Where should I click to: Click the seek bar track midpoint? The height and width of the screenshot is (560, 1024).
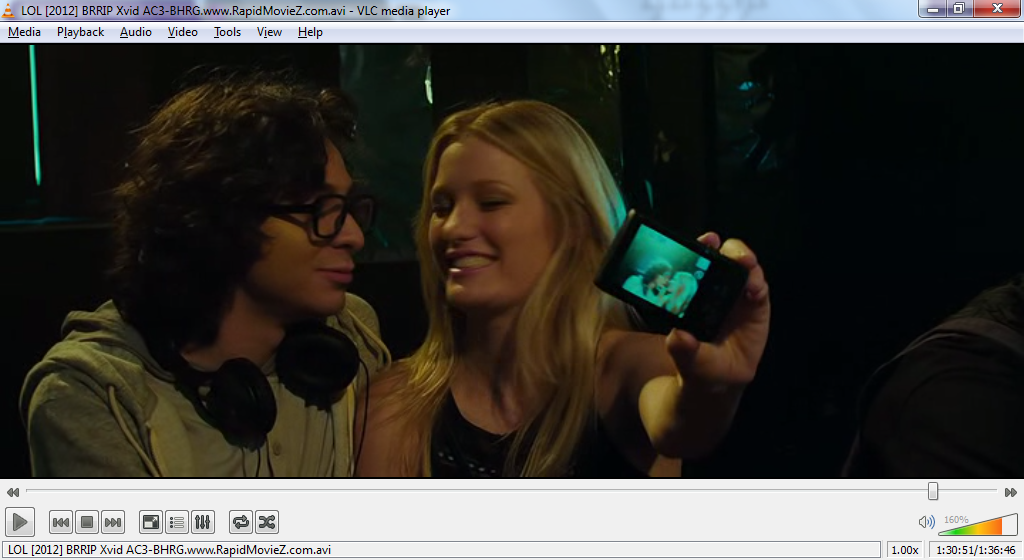coord(511,491)
